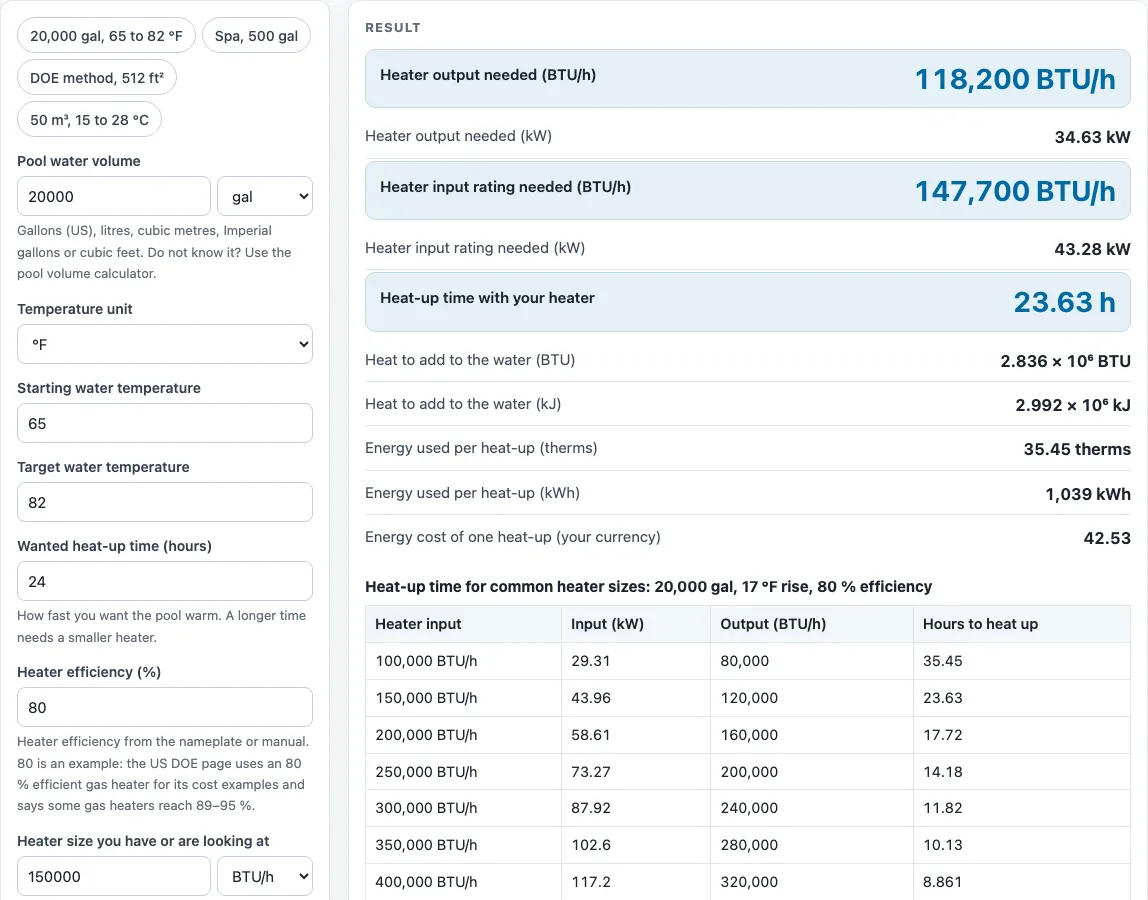Image resolution: width=1148 pixels, height=900 pixels.
Task: Select the 240,000 output cell in the table
Action: (749, 808)
